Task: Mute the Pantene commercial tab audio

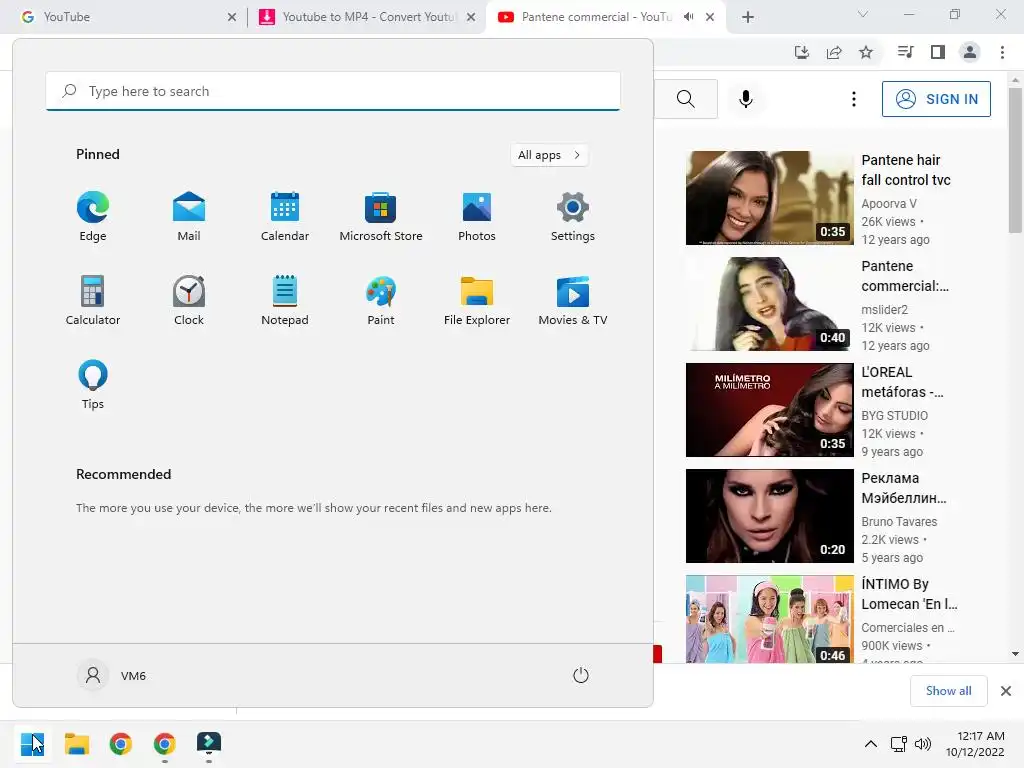Action: pos(688,17)
